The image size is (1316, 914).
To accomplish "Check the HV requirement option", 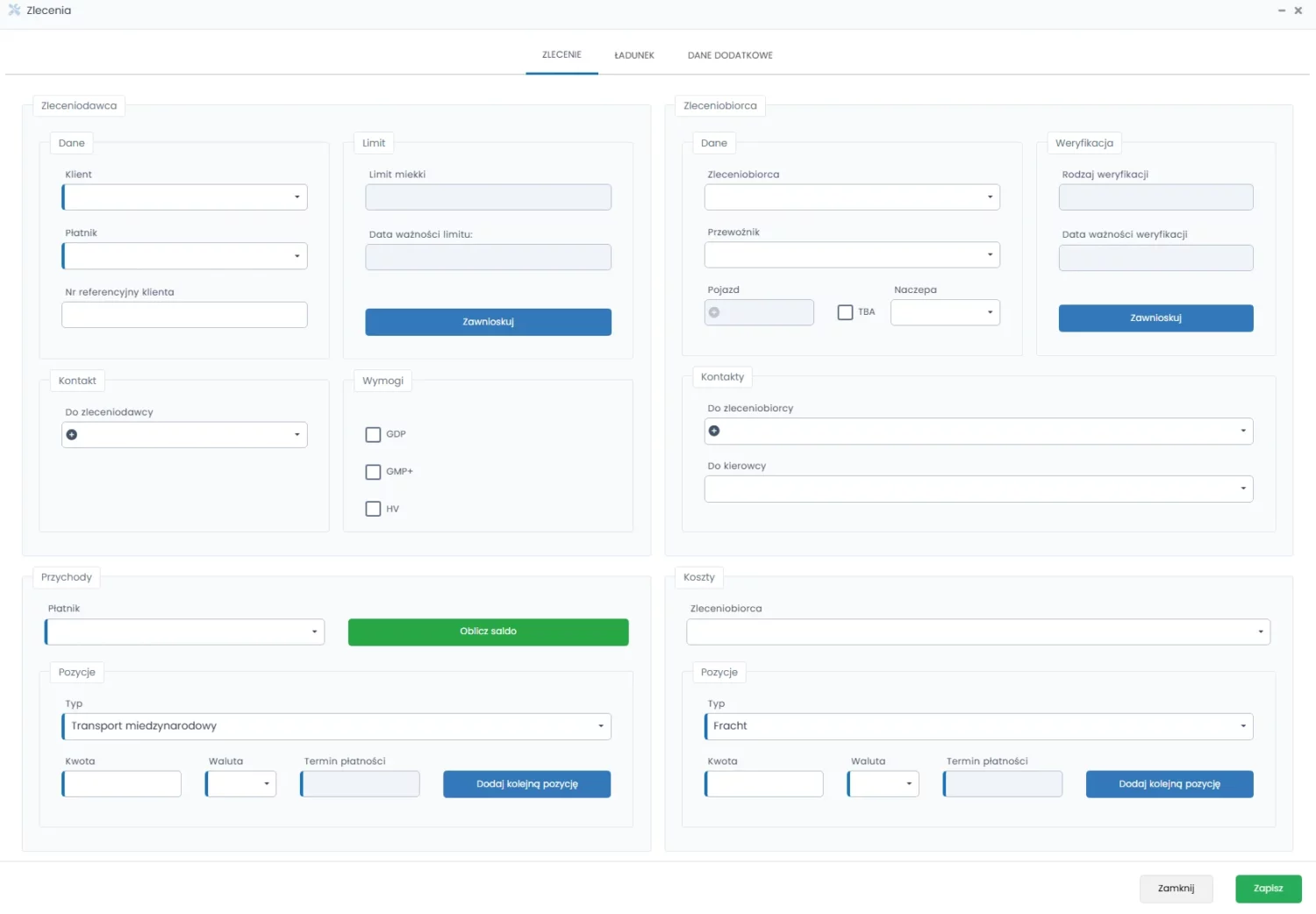I will [373, 509].
